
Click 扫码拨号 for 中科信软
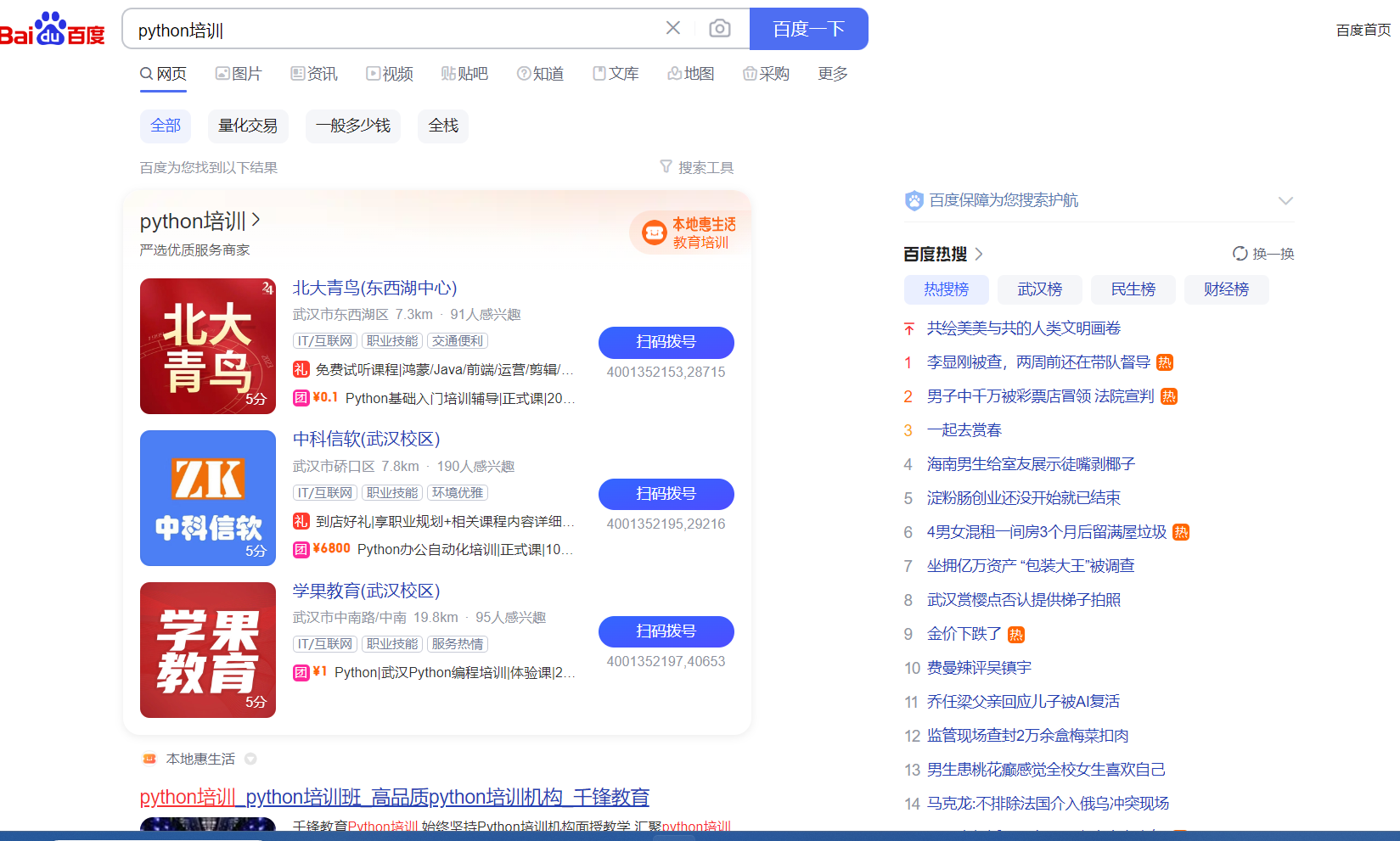(666, 494)
